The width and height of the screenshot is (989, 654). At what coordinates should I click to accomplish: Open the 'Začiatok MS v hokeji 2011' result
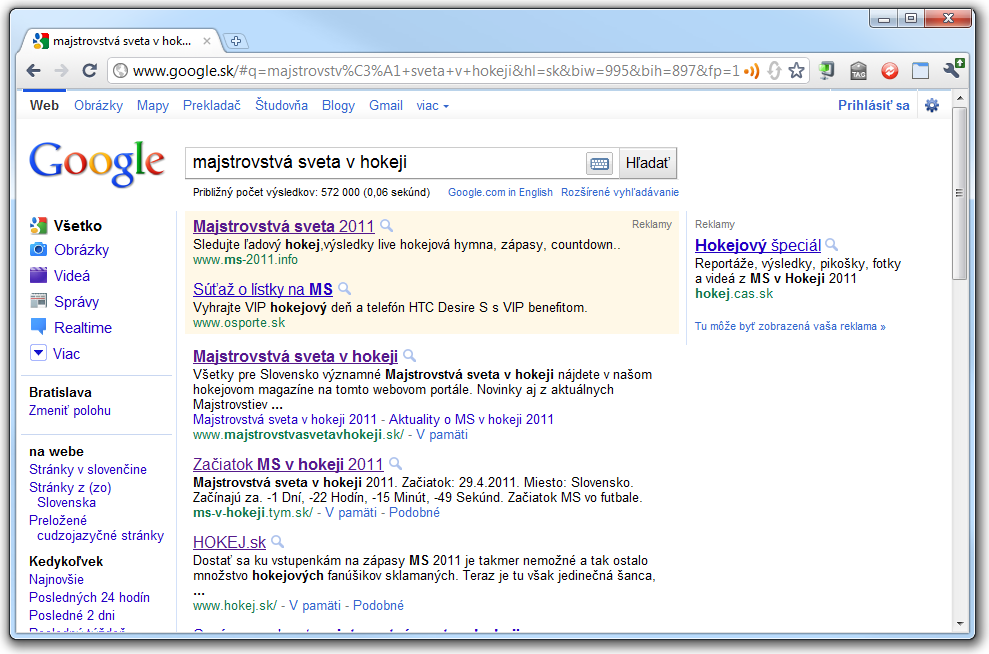click(x=288, y=464)
